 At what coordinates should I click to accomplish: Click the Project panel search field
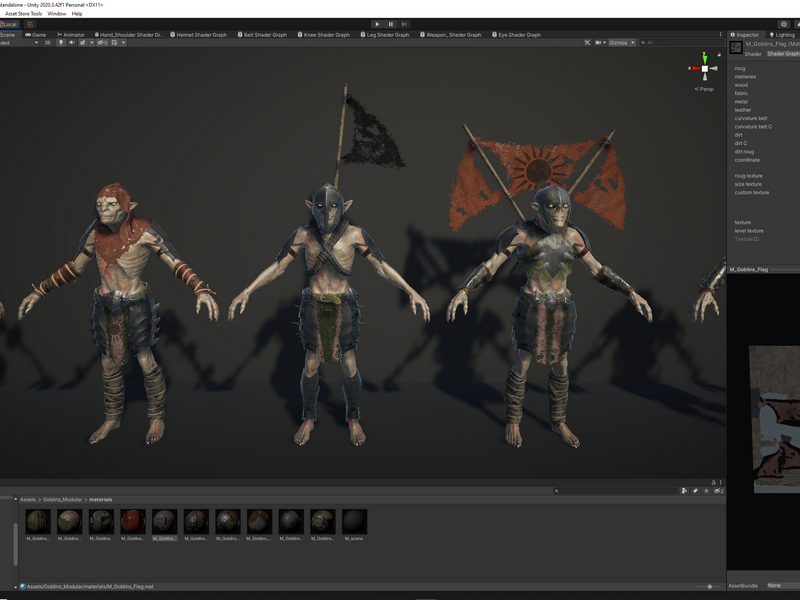coord(616,491)
